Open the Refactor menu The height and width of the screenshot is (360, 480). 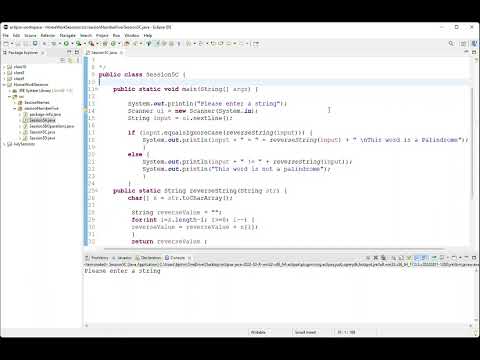(48, 35)
